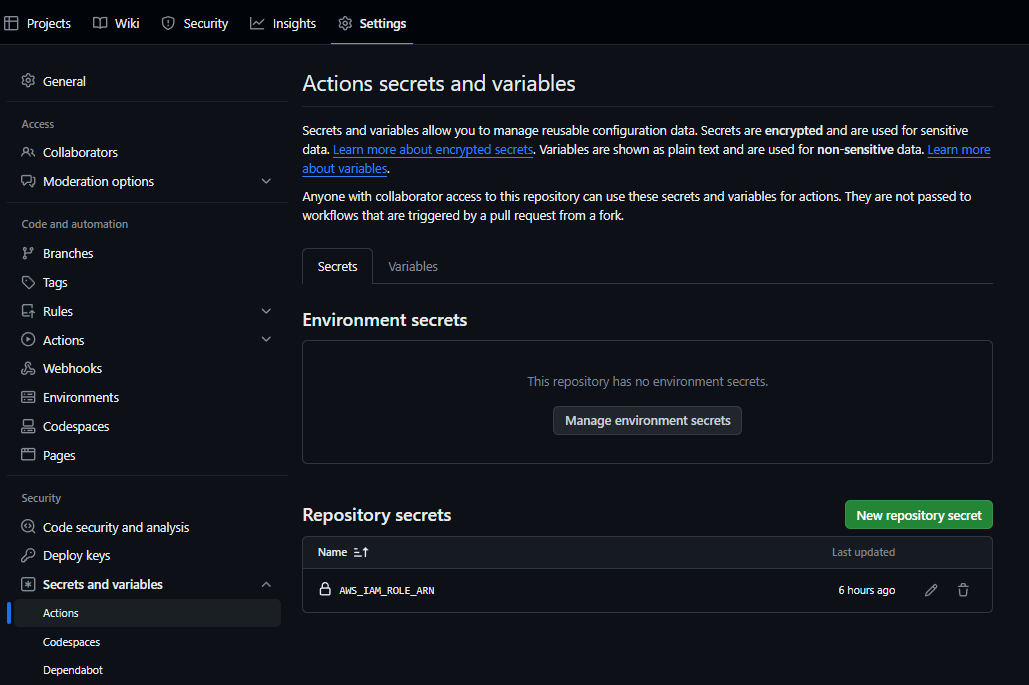Click the Projects table icon
The height and width of the screenshot is (685, 1029).
11,24
